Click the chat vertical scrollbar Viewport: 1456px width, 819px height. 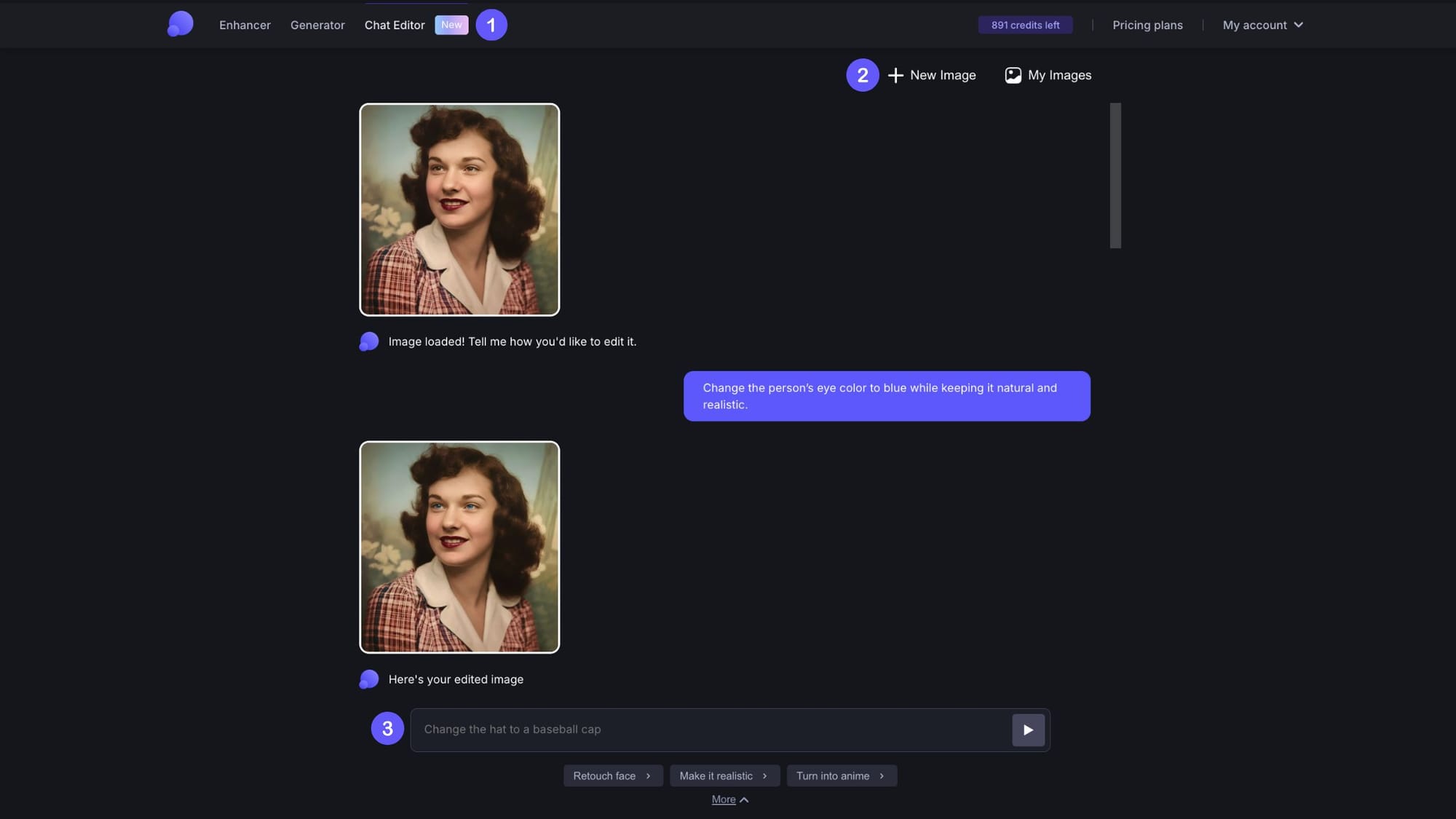(1115, 175)
